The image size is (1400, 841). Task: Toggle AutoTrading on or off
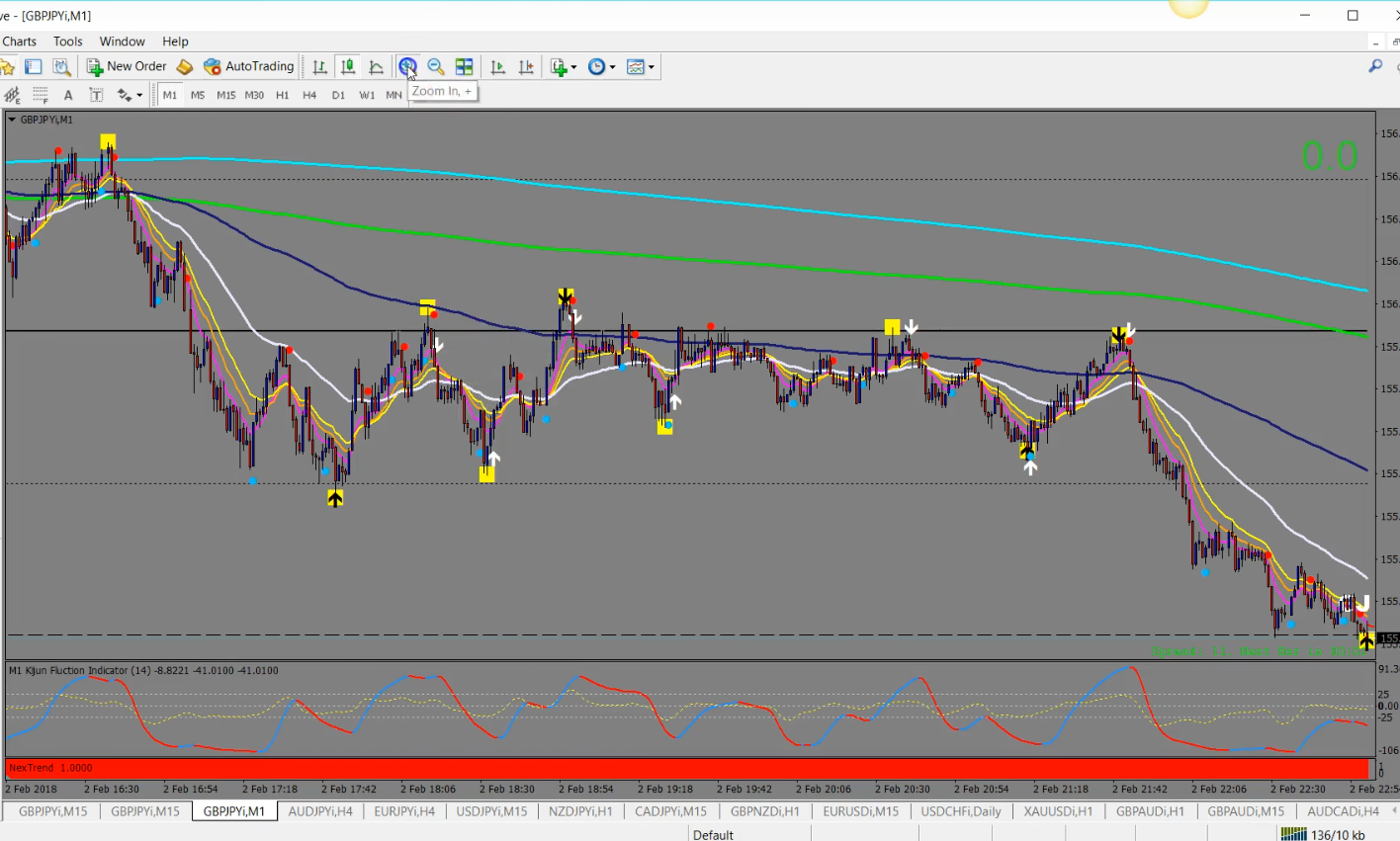(249, 67)
